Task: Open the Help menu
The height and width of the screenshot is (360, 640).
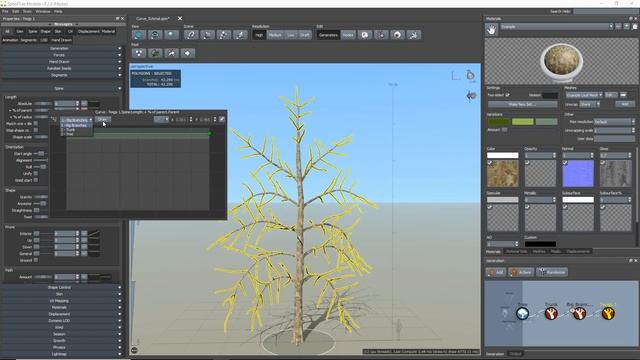Action: 58,11
